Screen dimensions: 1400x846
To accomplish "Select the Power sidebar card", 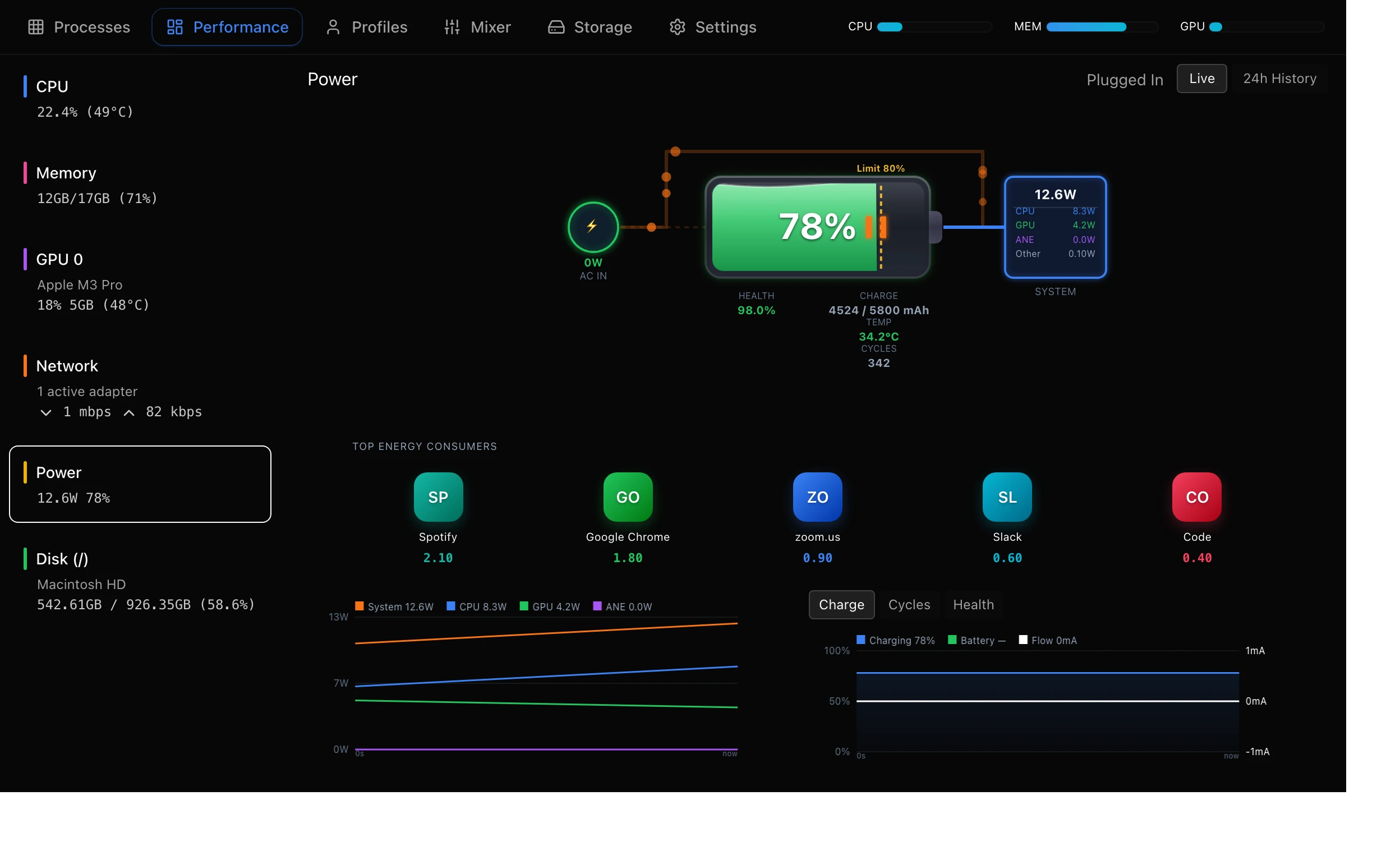I will pyautogui.click(x=140, y=484).
